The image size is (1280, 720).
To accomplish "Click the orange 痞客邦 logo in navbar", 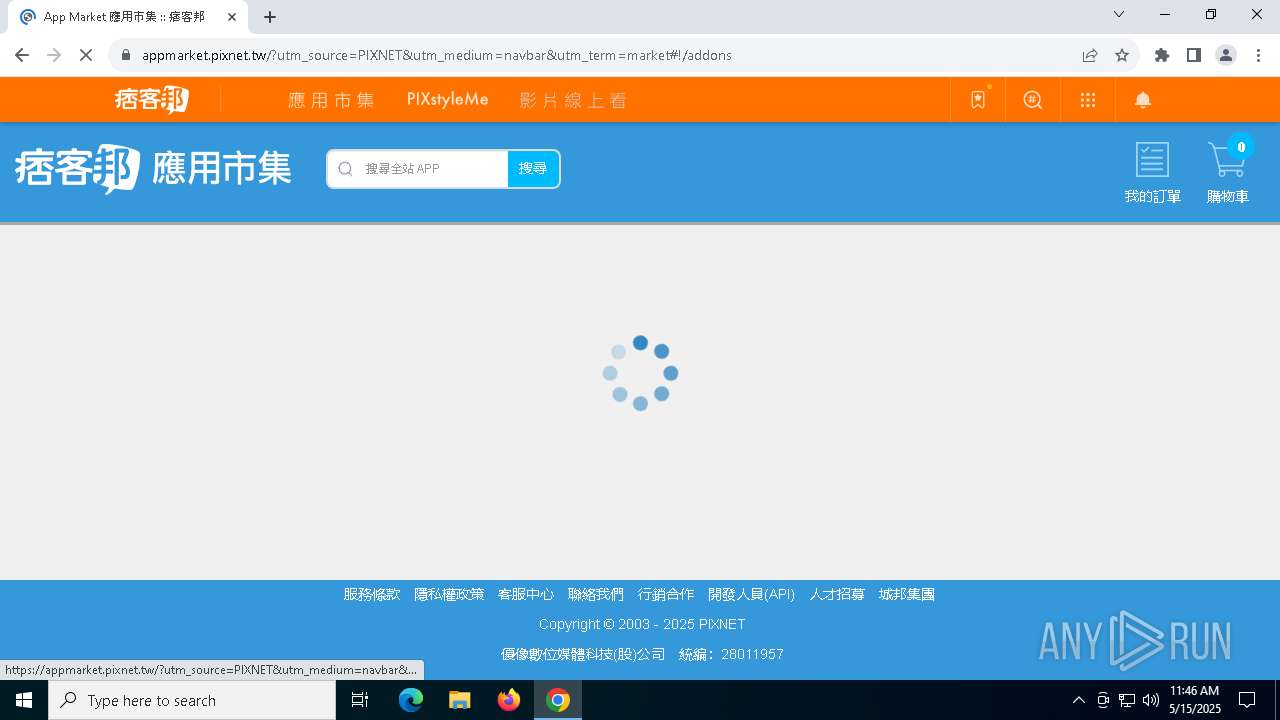I will pos(151,99).
